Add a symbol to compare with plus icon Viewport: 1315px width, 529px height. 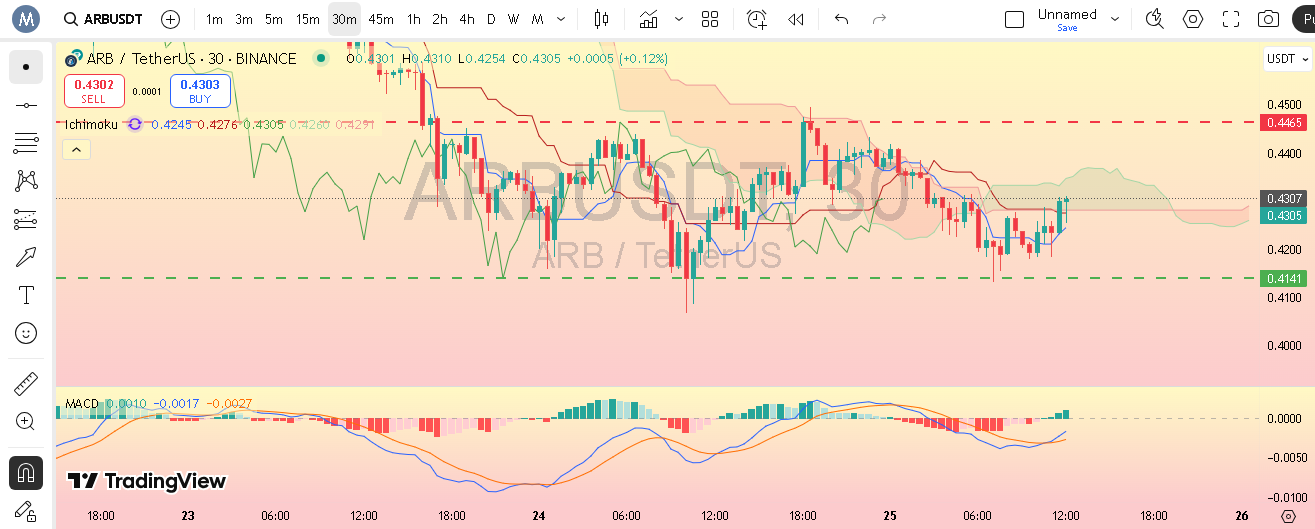click(x=171, y=19)
